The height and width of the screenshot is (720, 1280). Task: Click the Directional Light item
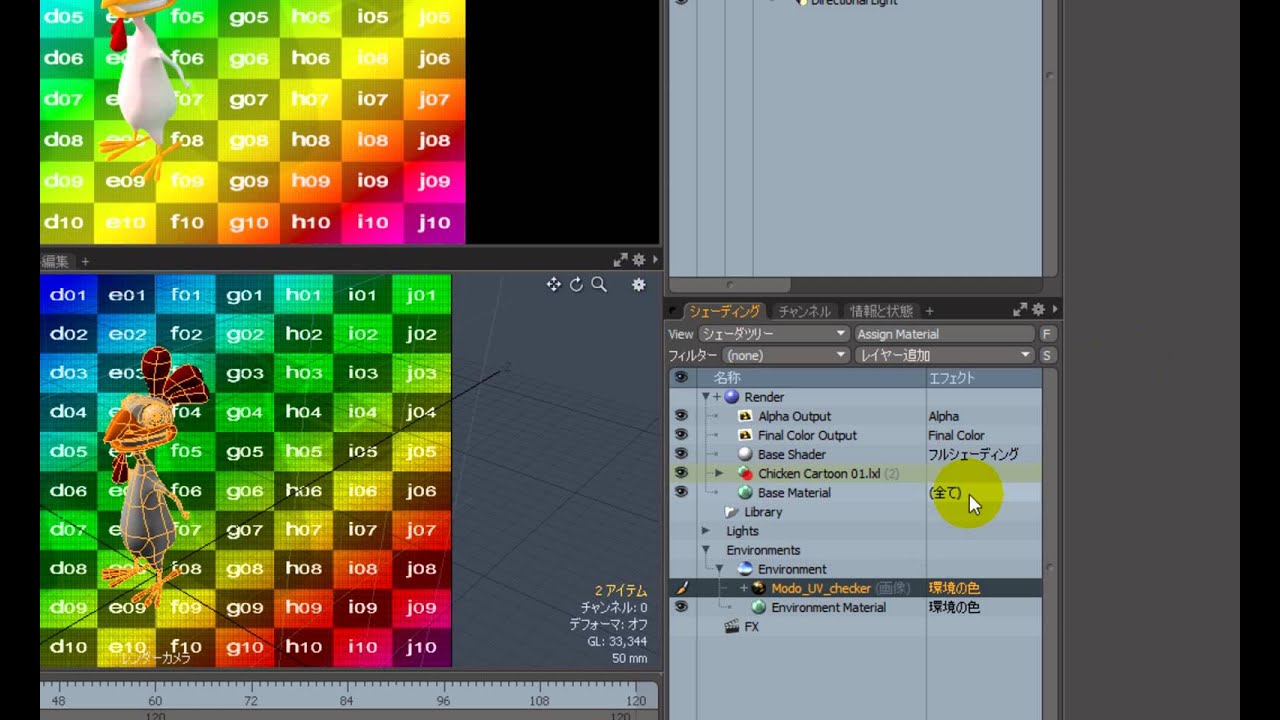pos(853,3)
